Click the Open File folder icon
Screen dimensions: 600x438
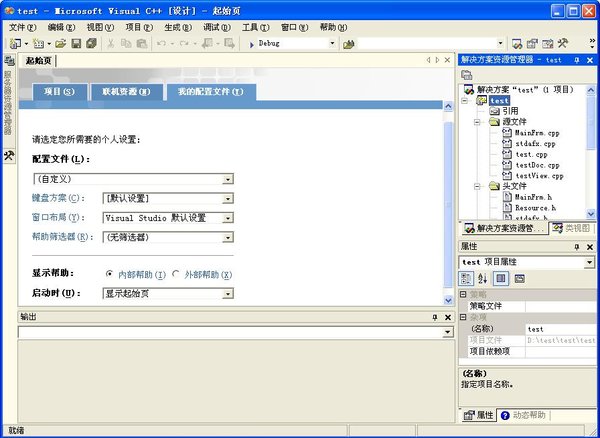pyautogui.click(x=60, y=44)
